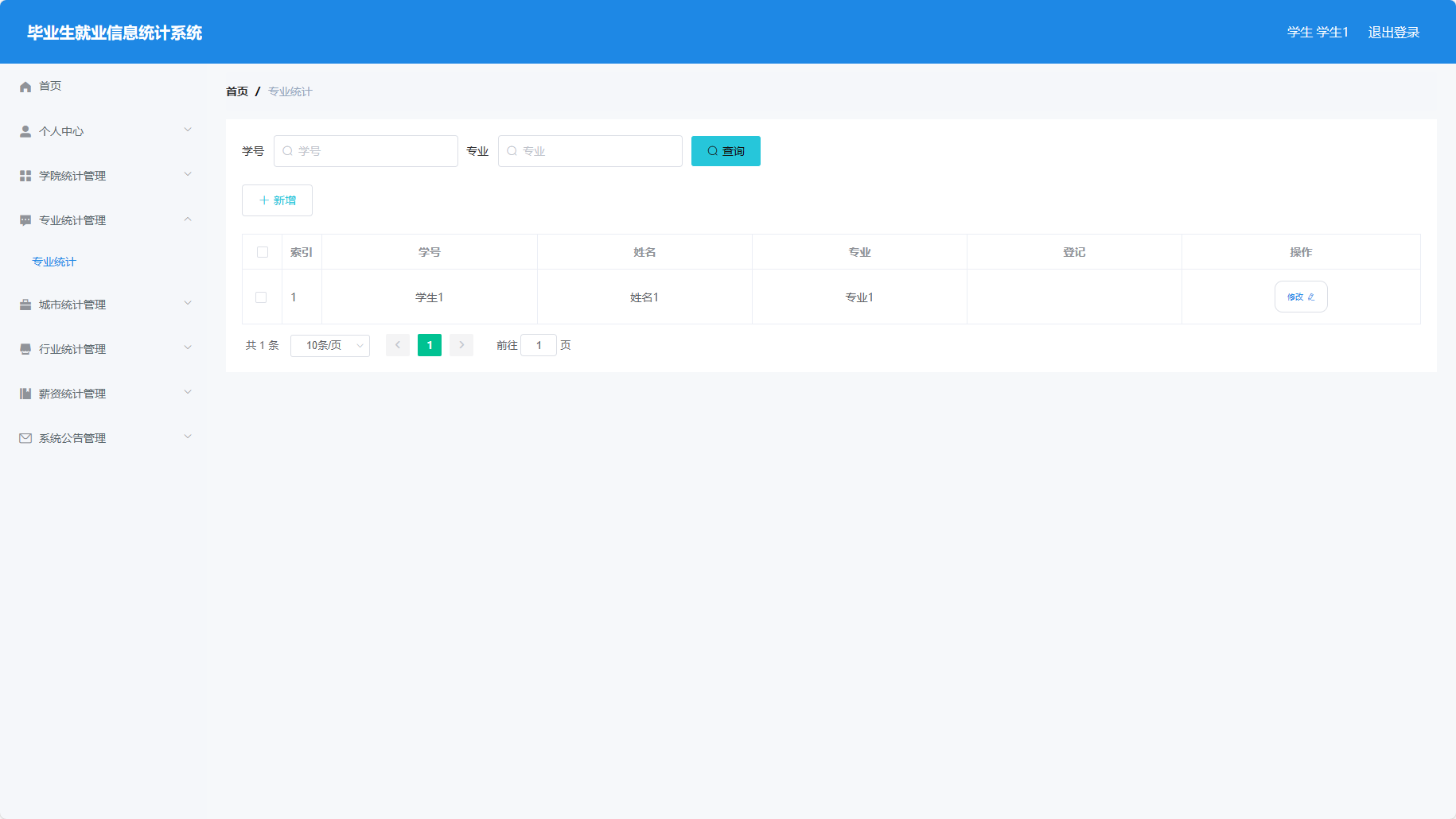Screen dimensions: 1456x819
Task: Click the 首页 breadcrumb link
Action: click(237, 91)
